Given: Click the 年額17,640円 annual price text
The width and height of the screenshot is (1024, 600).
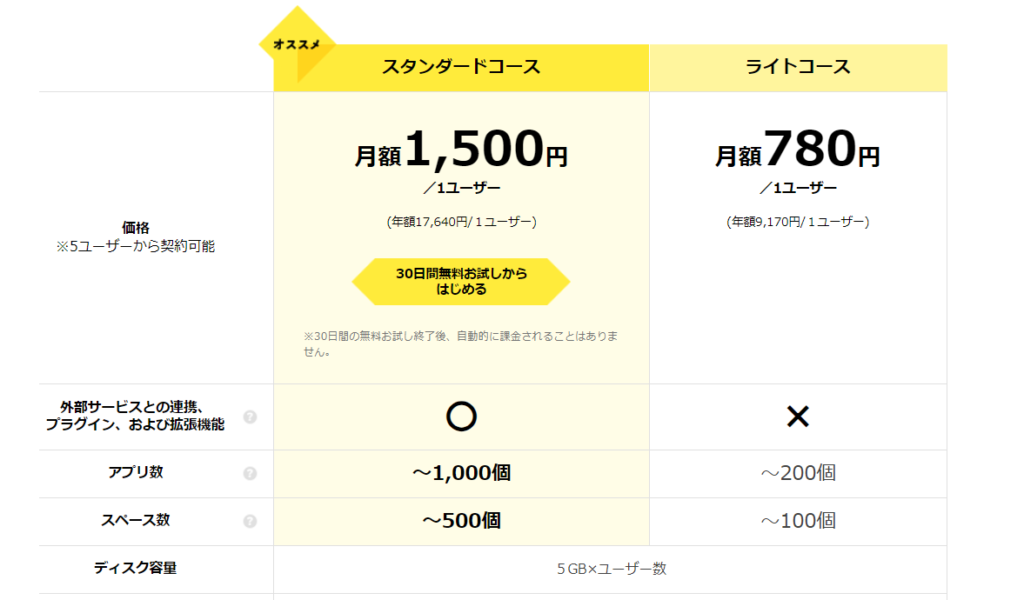Looking at the screenshot, I should tap(461, 222).
